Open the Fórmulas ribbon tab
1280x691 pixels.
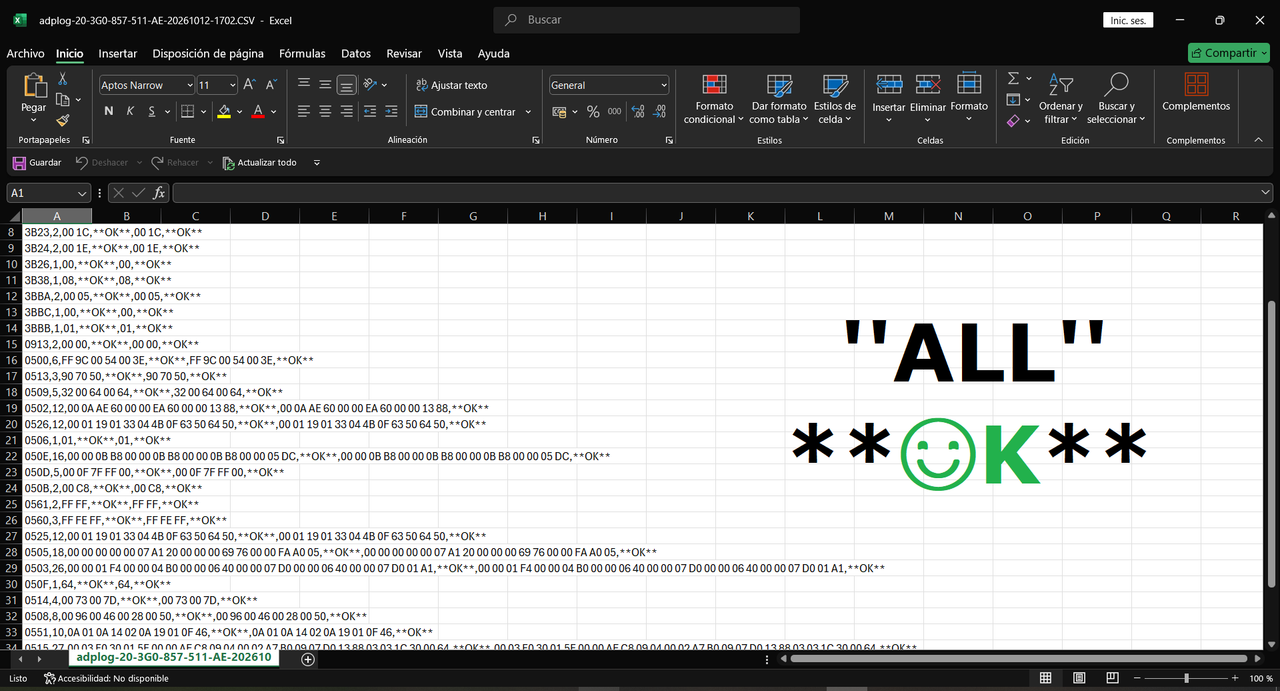pyautogui.click(x=302, y=54)
